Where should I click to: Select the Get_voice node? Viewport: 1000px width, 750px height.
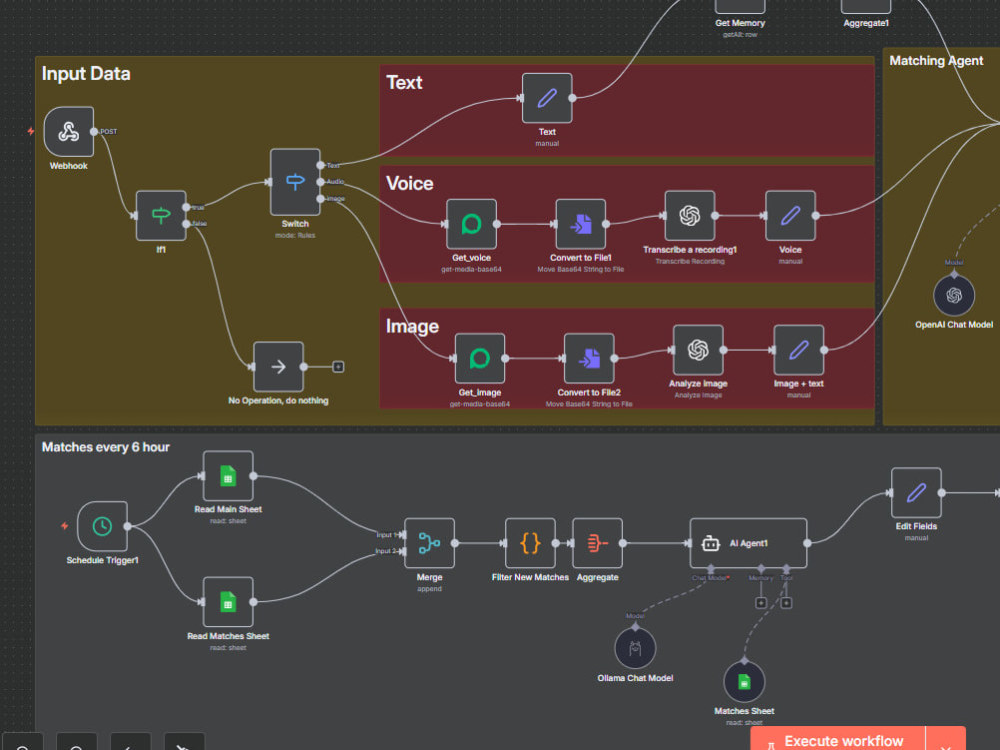(471, 224)
